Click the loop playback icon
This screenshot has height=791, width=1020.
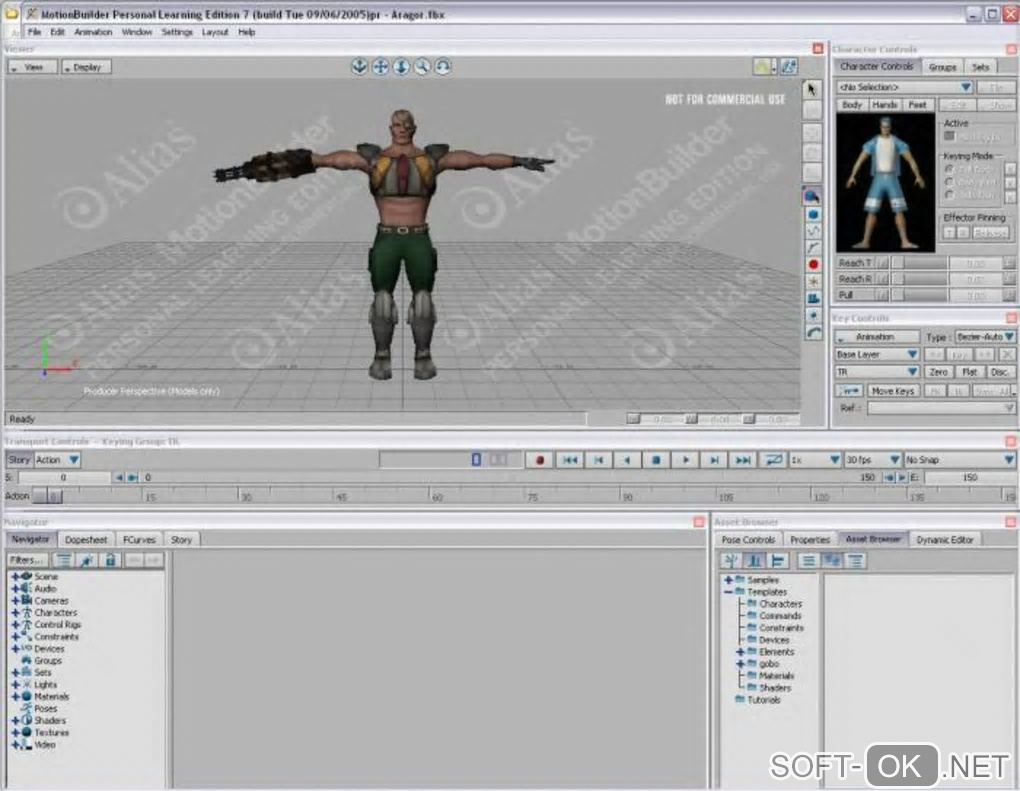click(773, 460)
